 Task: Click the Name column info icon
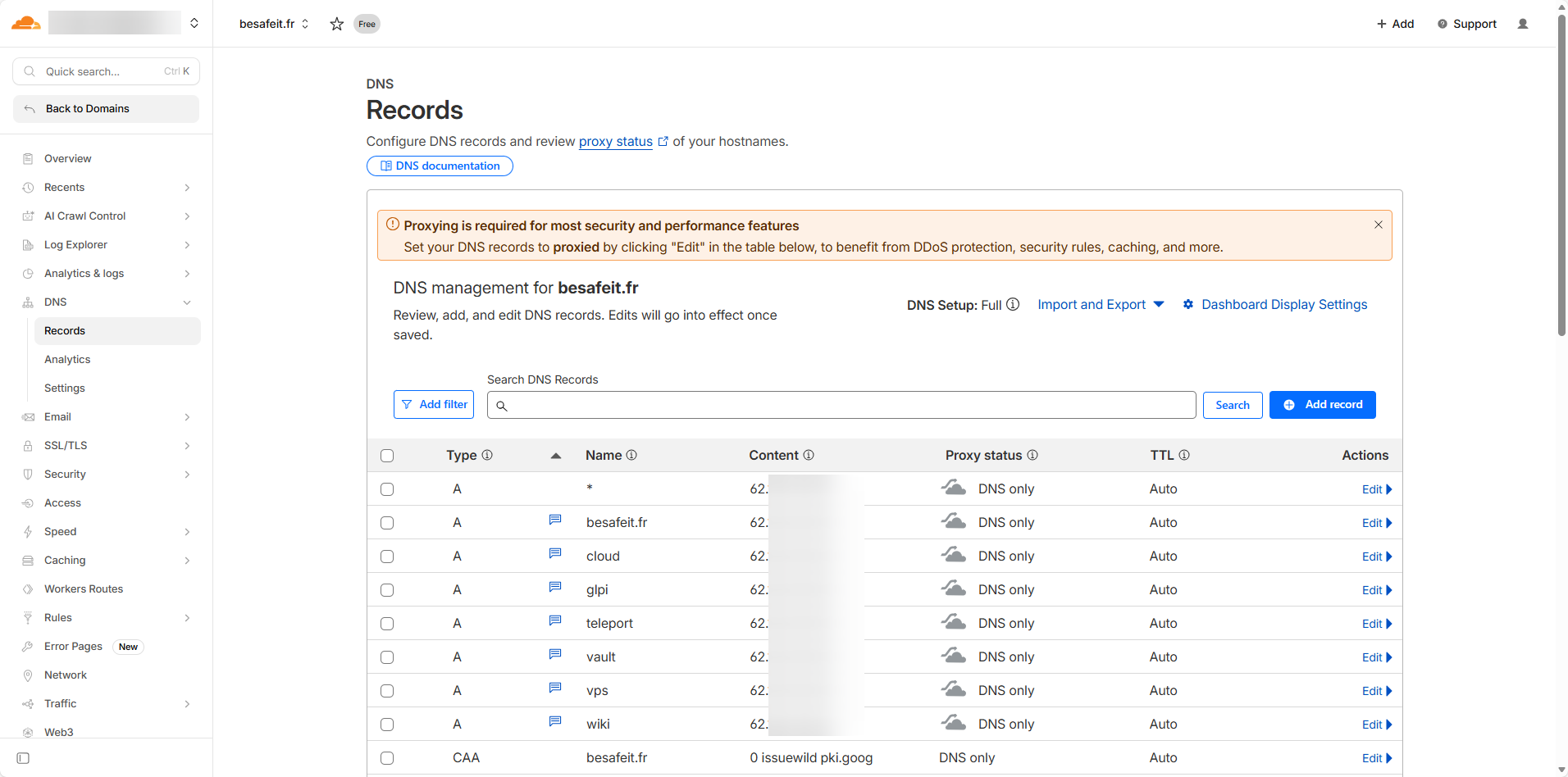point(631,455)
